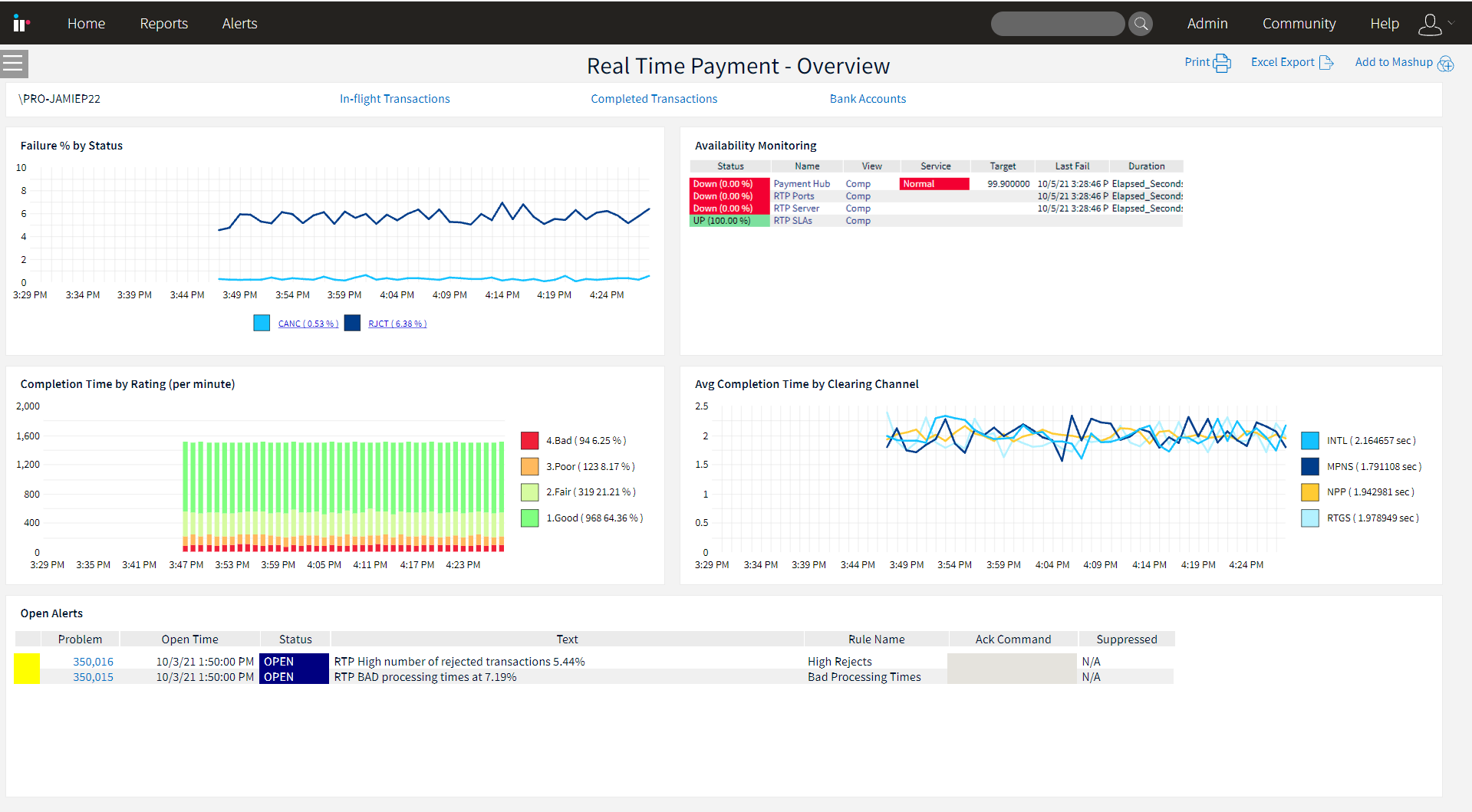The width and height of the screenshot is (1472, 812).
Task: Switch to the Completed Transactions tab
Action: (x=654, y=98)
